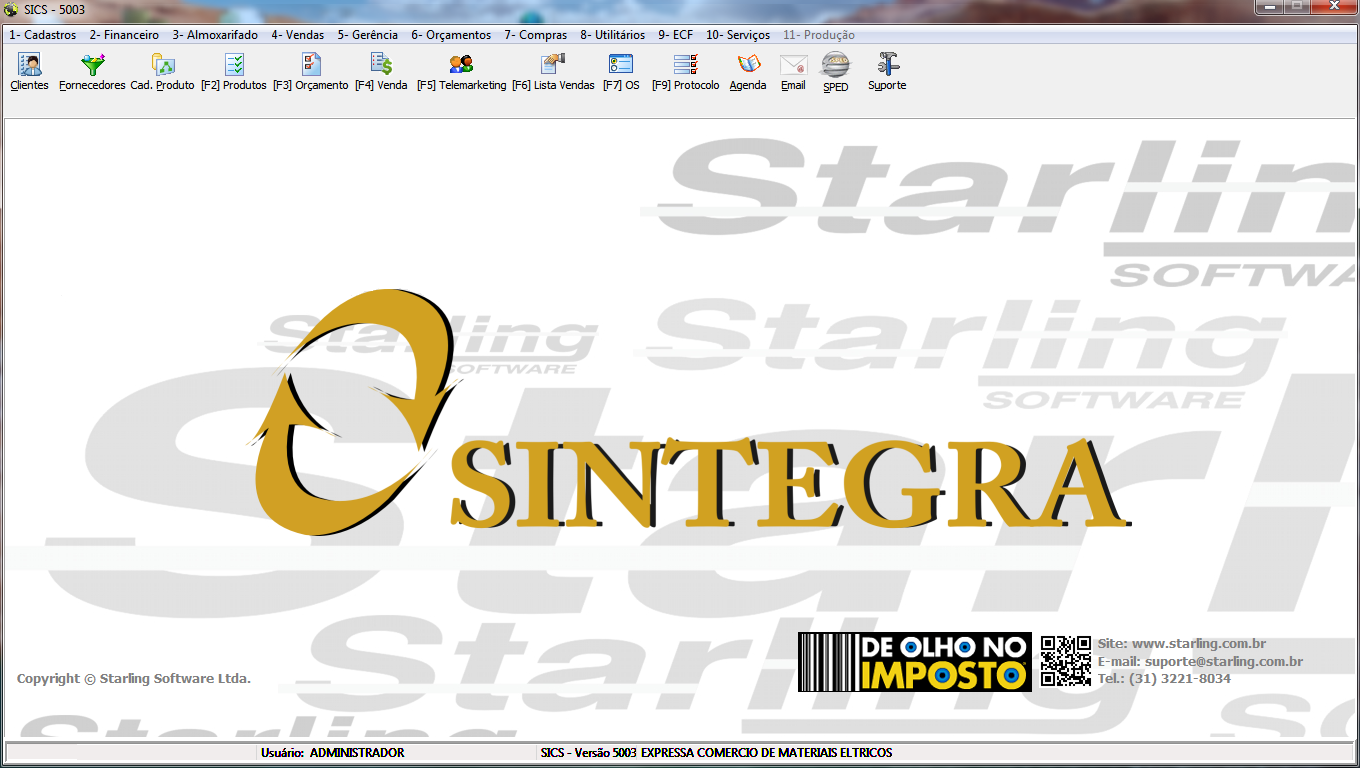This screenshot has height=768, width=1366.
Task: Click Usuário: ADMINISTRADOR in status bar
Action: pos(332,753)
